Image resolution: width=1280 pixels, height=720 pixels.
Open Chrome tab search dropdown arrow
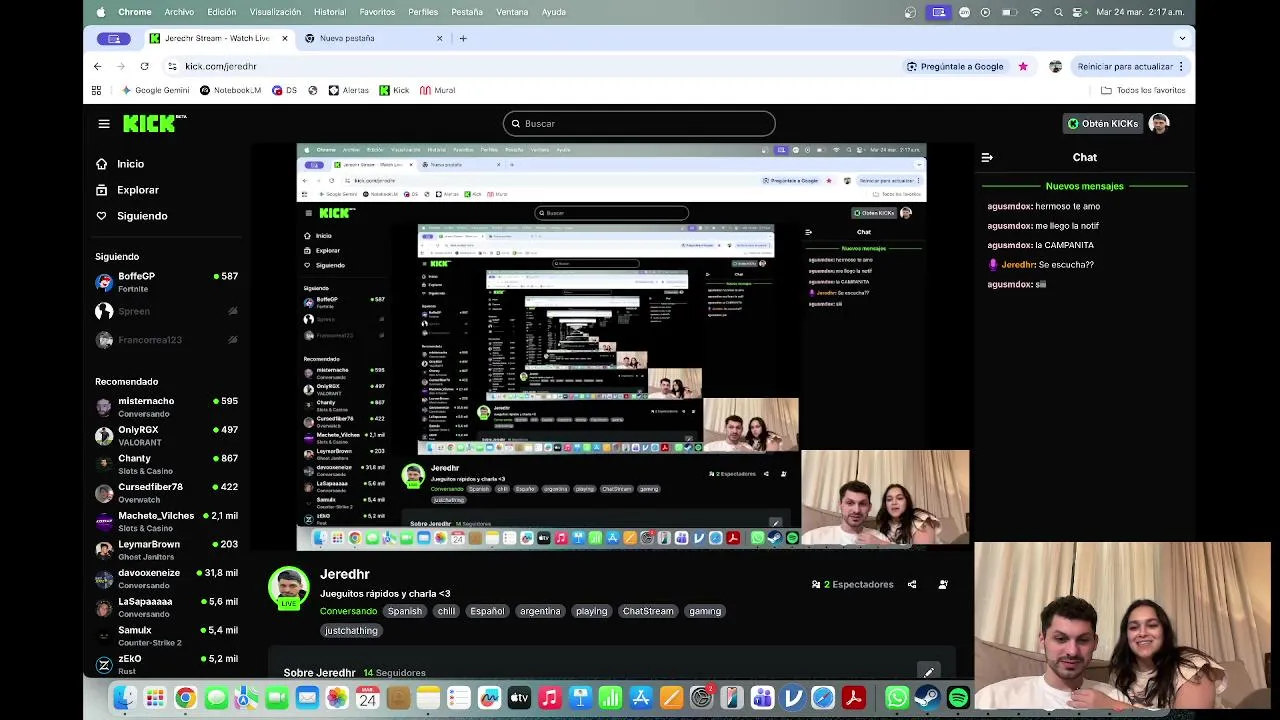pyautogui.click(x=1182, y=38)
